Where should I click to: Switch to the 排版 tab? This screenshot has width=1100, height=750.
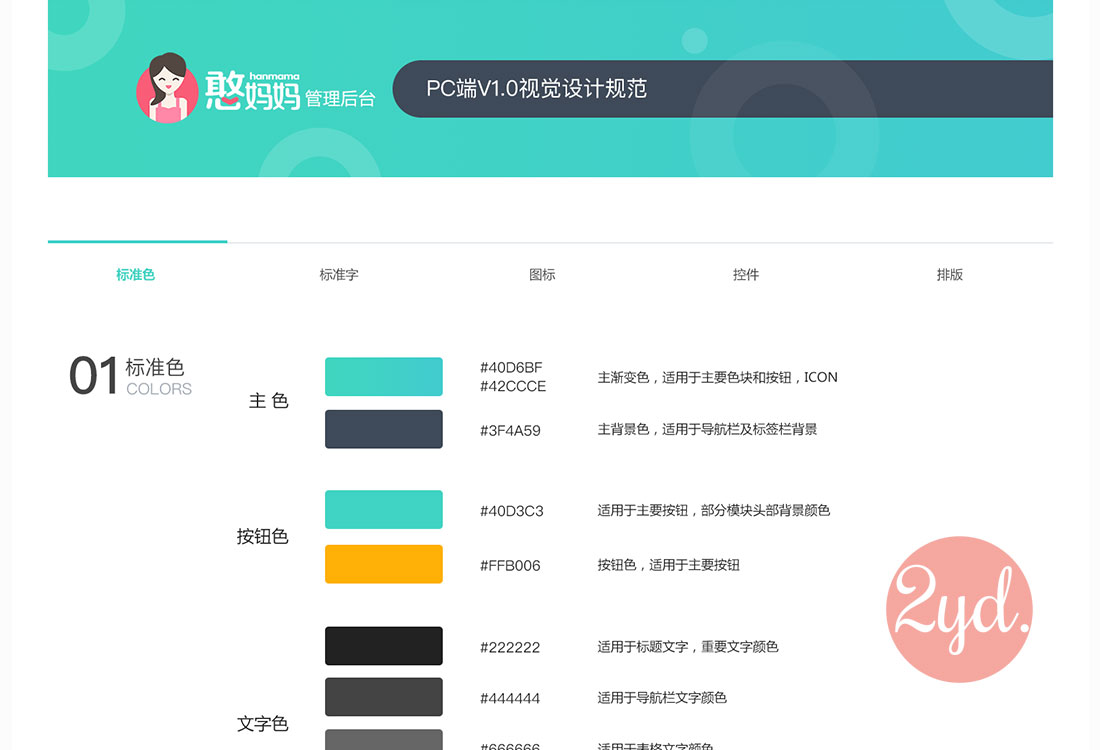(949, 275)
